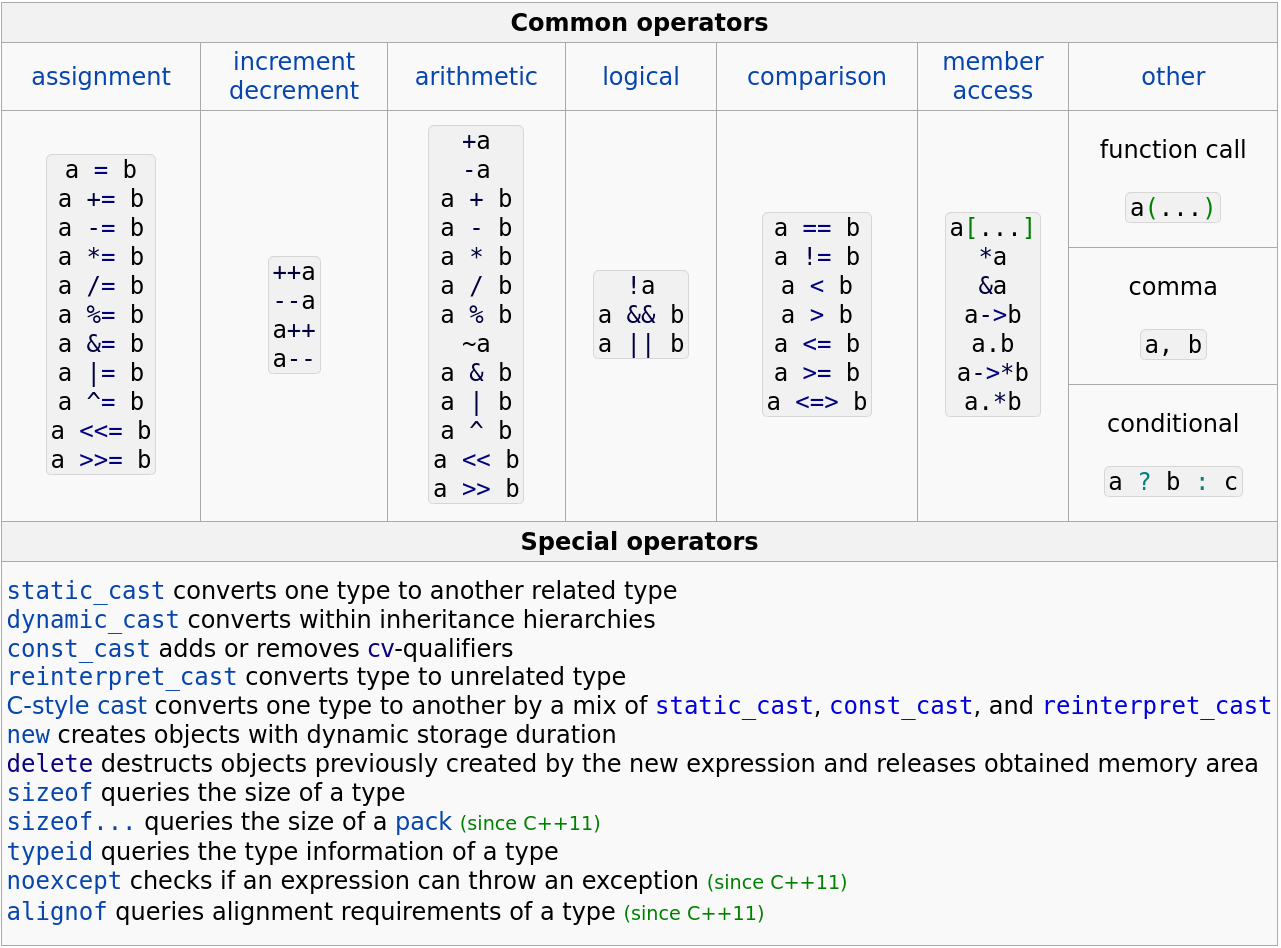Screen dimensions: 1281x948
Task: Open the reinterpret_cast list entry
Action: click(122, 677)
